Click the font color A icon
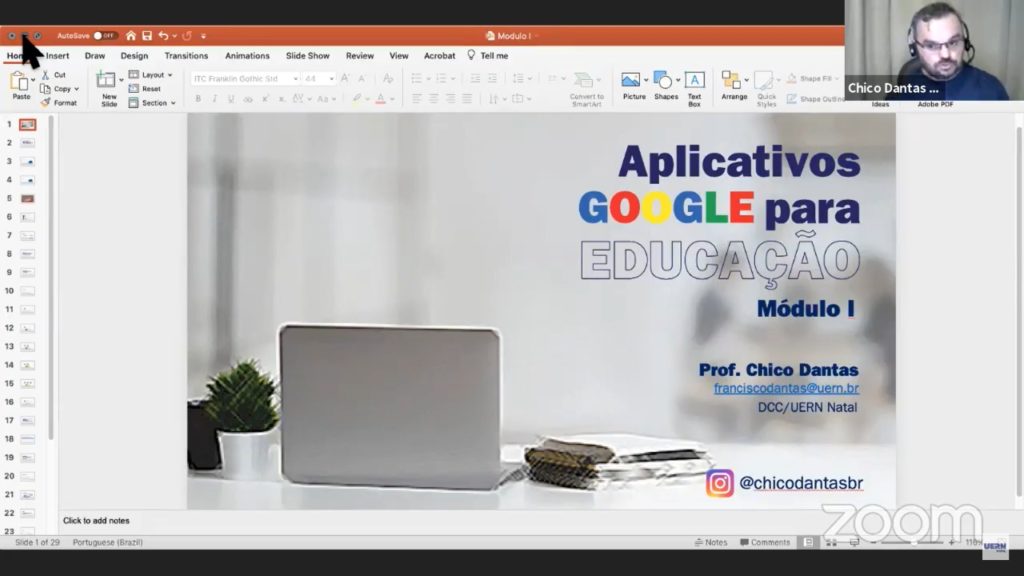The width and height of the screenshot is (1024, 576). [x=381, y=99]
